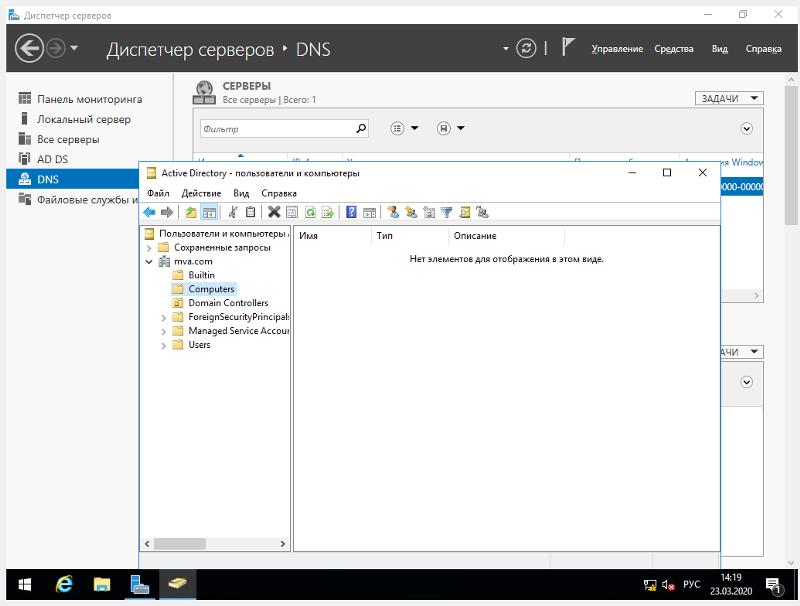
Task: Expand the ForeignSecurityPrincipals node
Action: [163, 318]
